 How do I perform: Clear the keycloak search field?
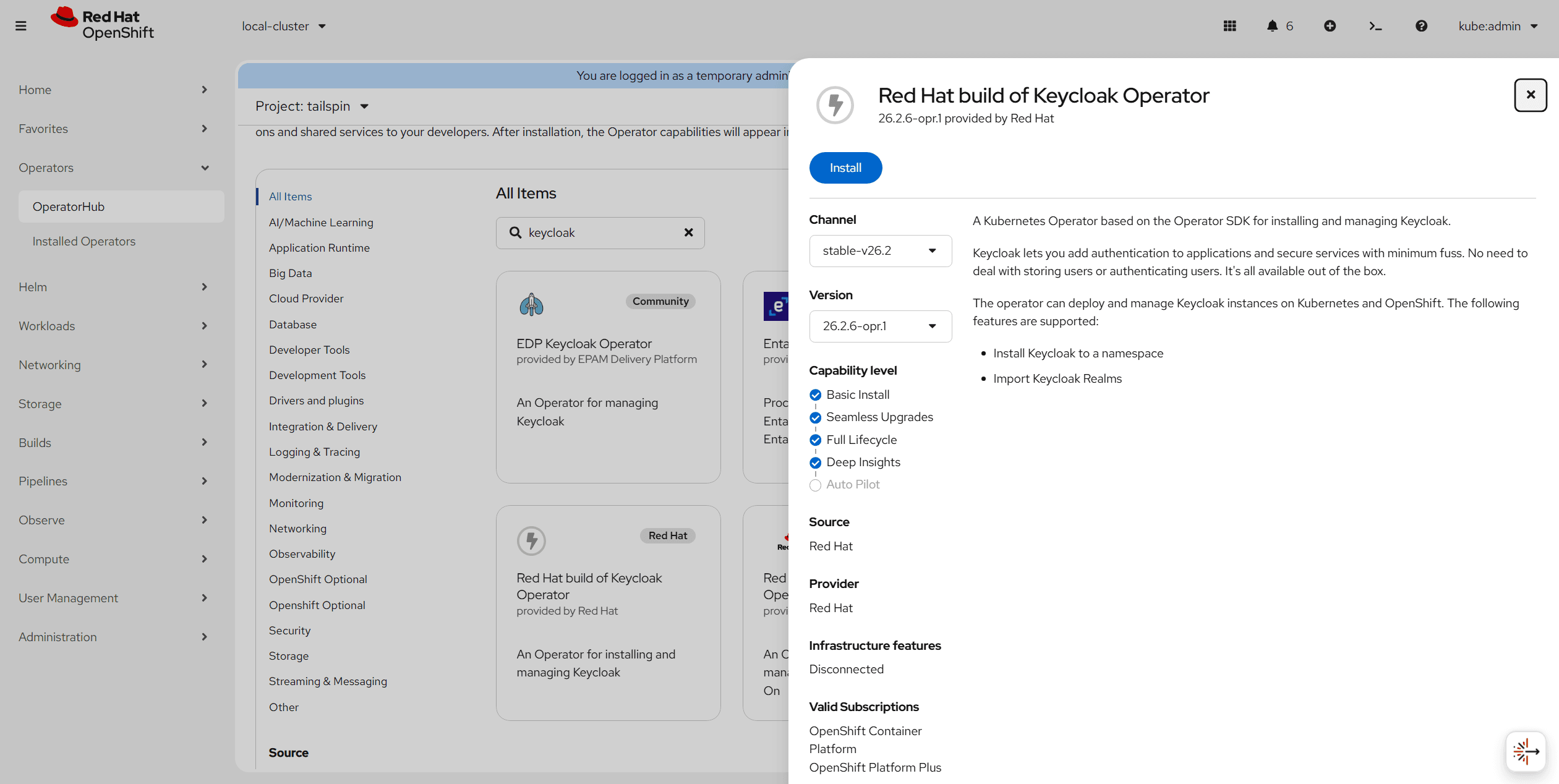688,232
